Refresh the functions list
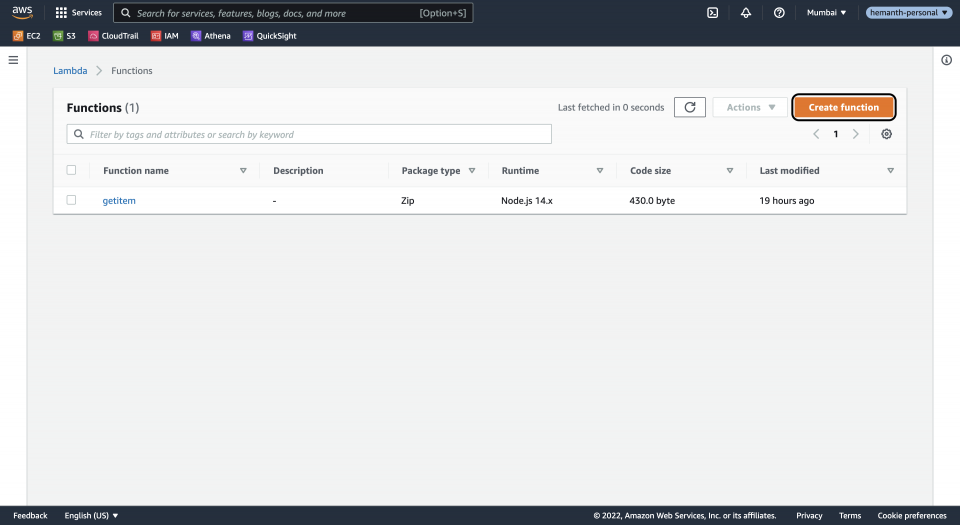The image size is (960, 525). [x=689, y=107]
